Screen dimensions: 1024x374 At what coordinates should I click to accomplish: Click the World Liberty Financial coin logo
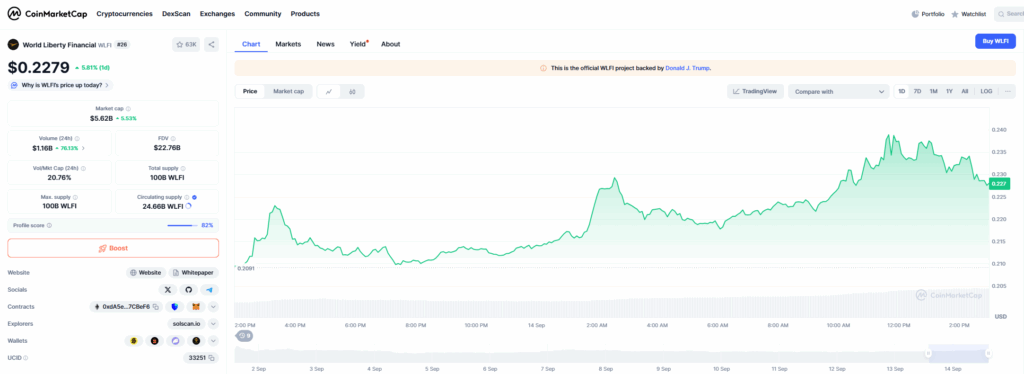click(x=13, y=44)
